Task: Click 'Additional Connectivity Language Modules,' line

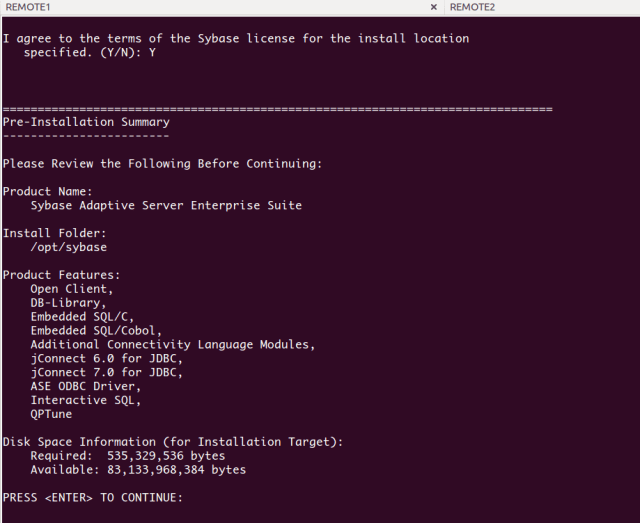Action: (173, 345)
